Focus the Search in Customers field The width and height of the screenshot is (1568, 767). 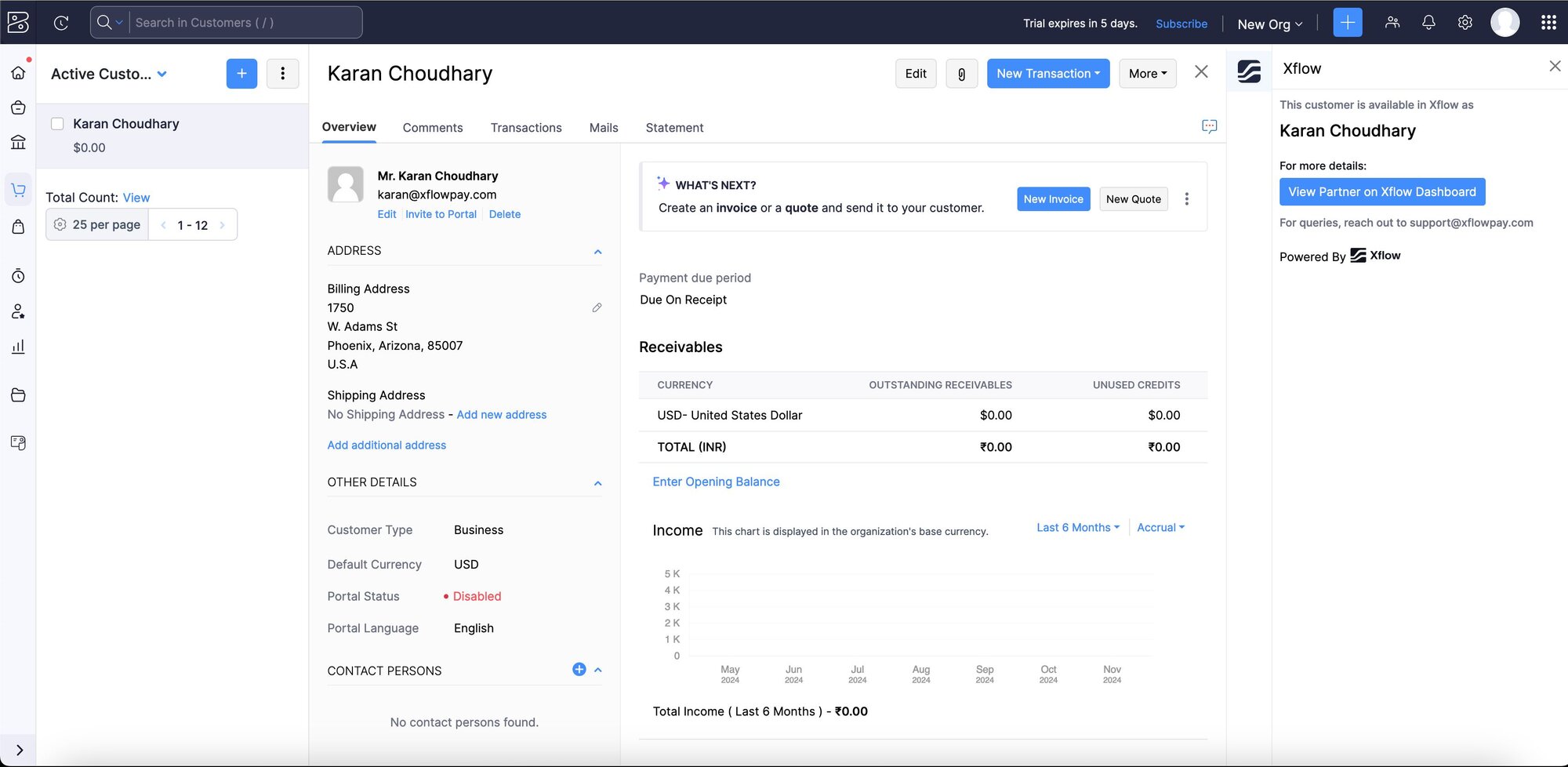point(243,23)
